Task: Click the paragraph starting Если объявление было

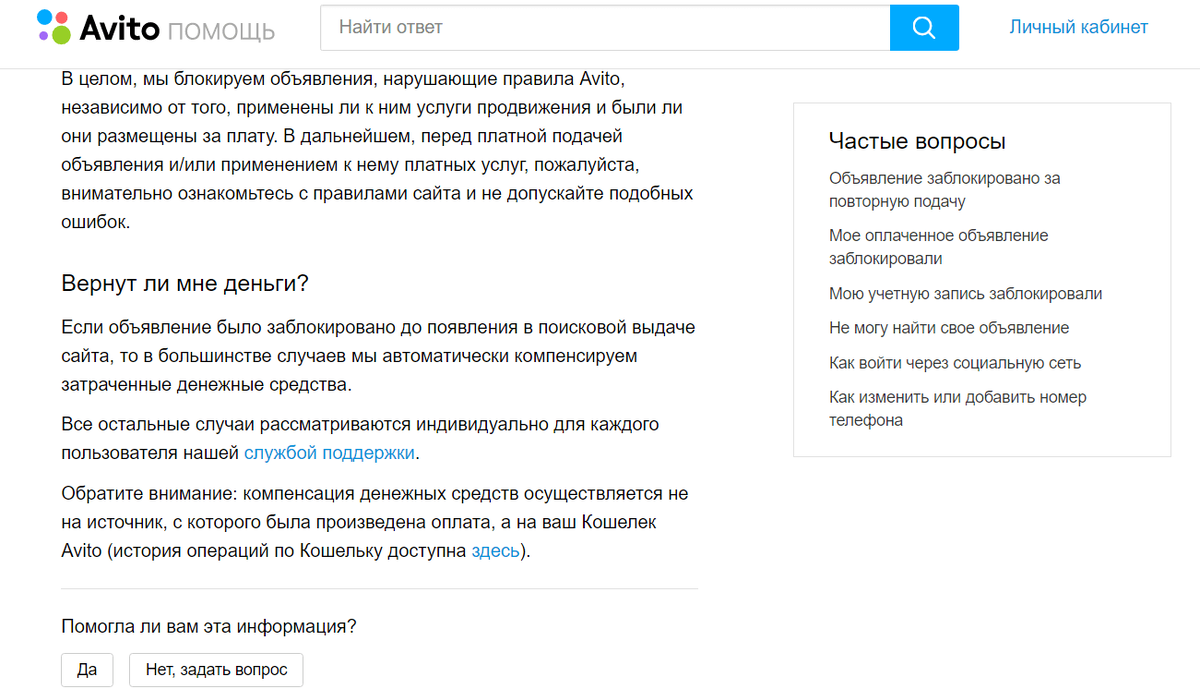Action: (378, 356)
